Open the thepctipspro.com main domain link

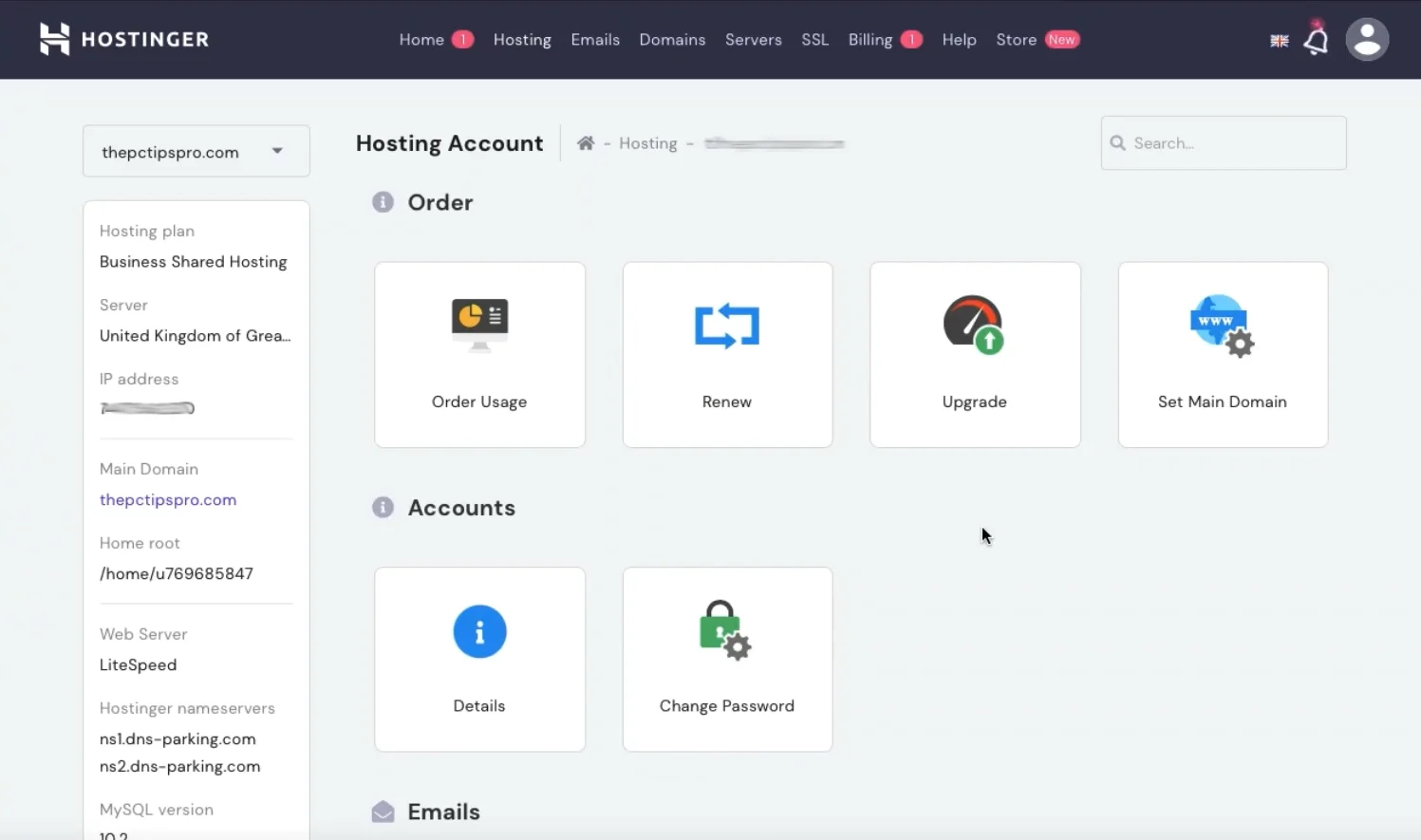point(168,499)
